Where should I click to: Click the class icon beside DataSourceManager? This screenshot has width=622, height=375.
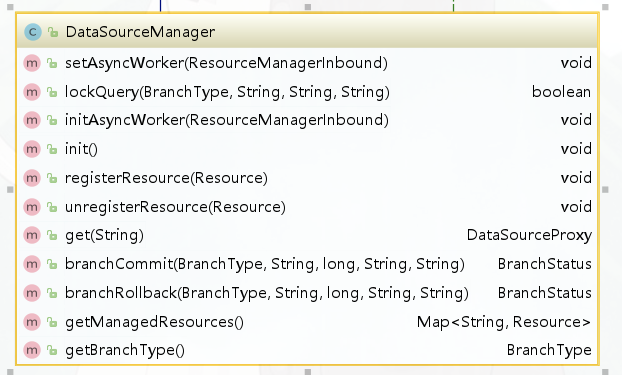tap(33, 32)
